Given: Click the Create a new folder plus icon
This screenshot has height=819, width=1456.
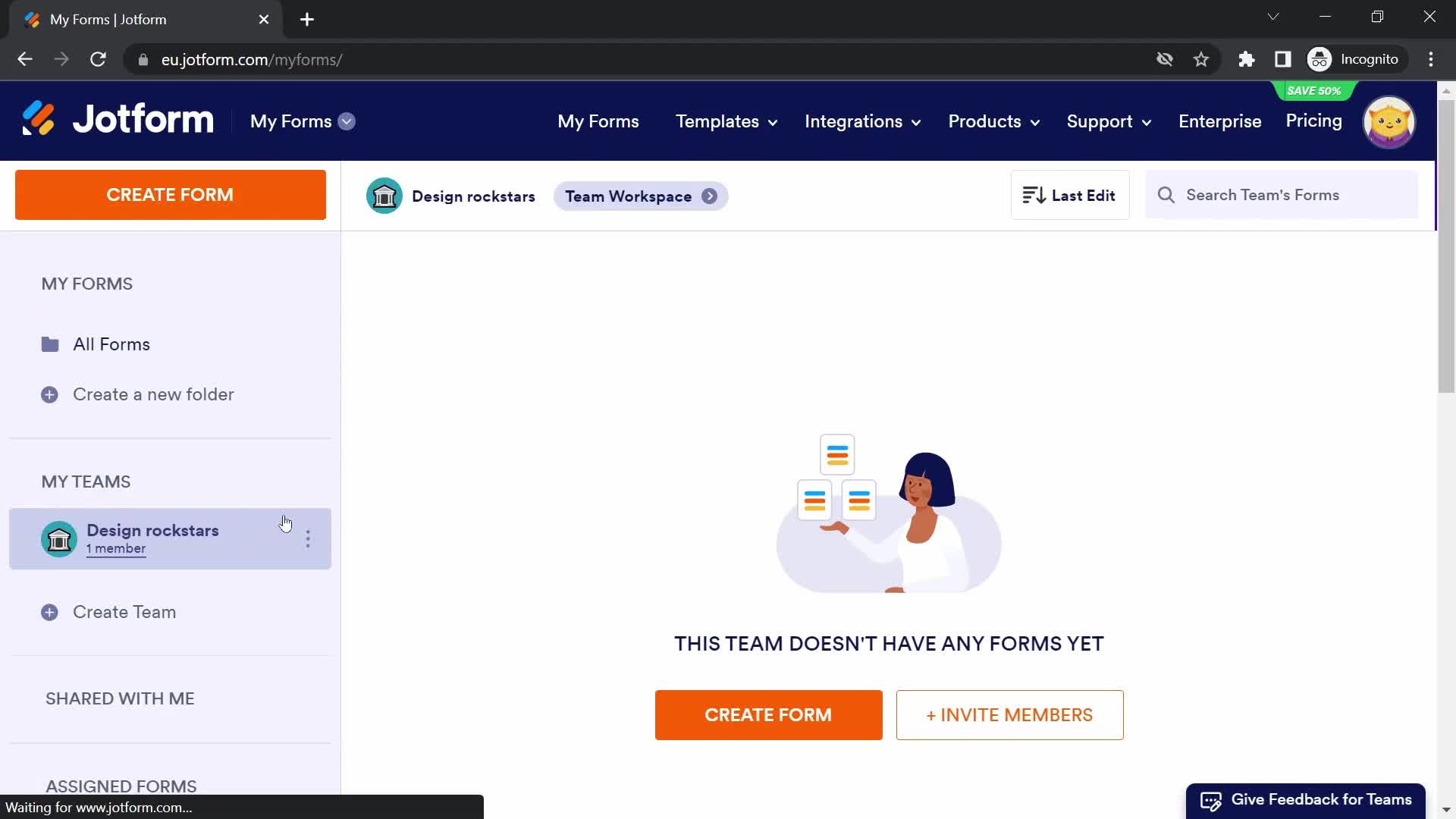Looking at the screenshot, I should [49, 394].
